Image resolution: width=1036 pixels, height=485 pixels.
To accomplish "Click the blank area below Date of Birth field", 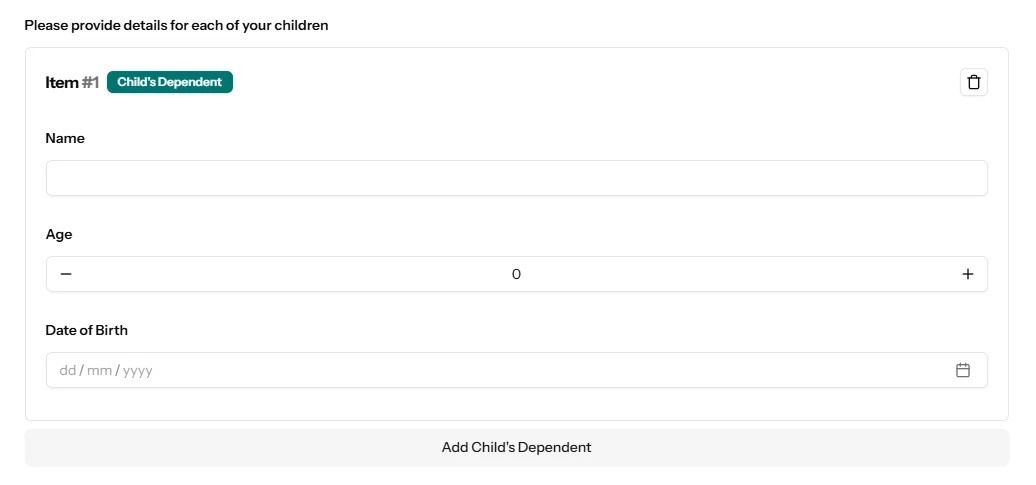I will click(516, 404).
